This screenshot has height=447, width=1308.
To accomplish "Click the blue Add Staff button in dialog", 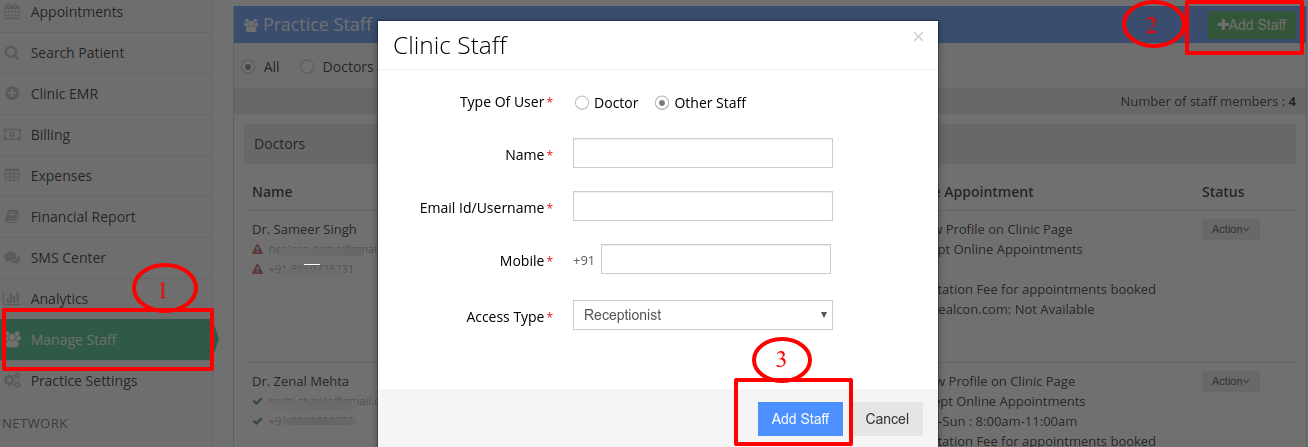I will point(800,419).
